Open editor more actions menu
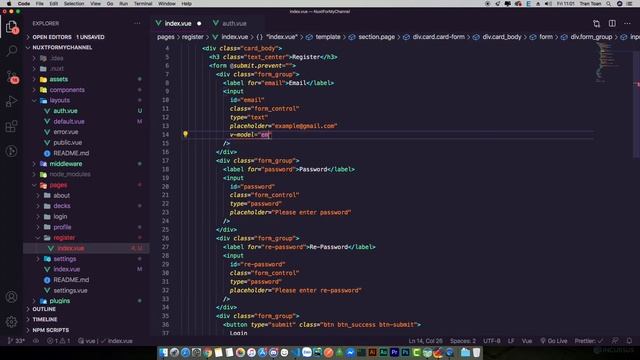 point(627,24)
